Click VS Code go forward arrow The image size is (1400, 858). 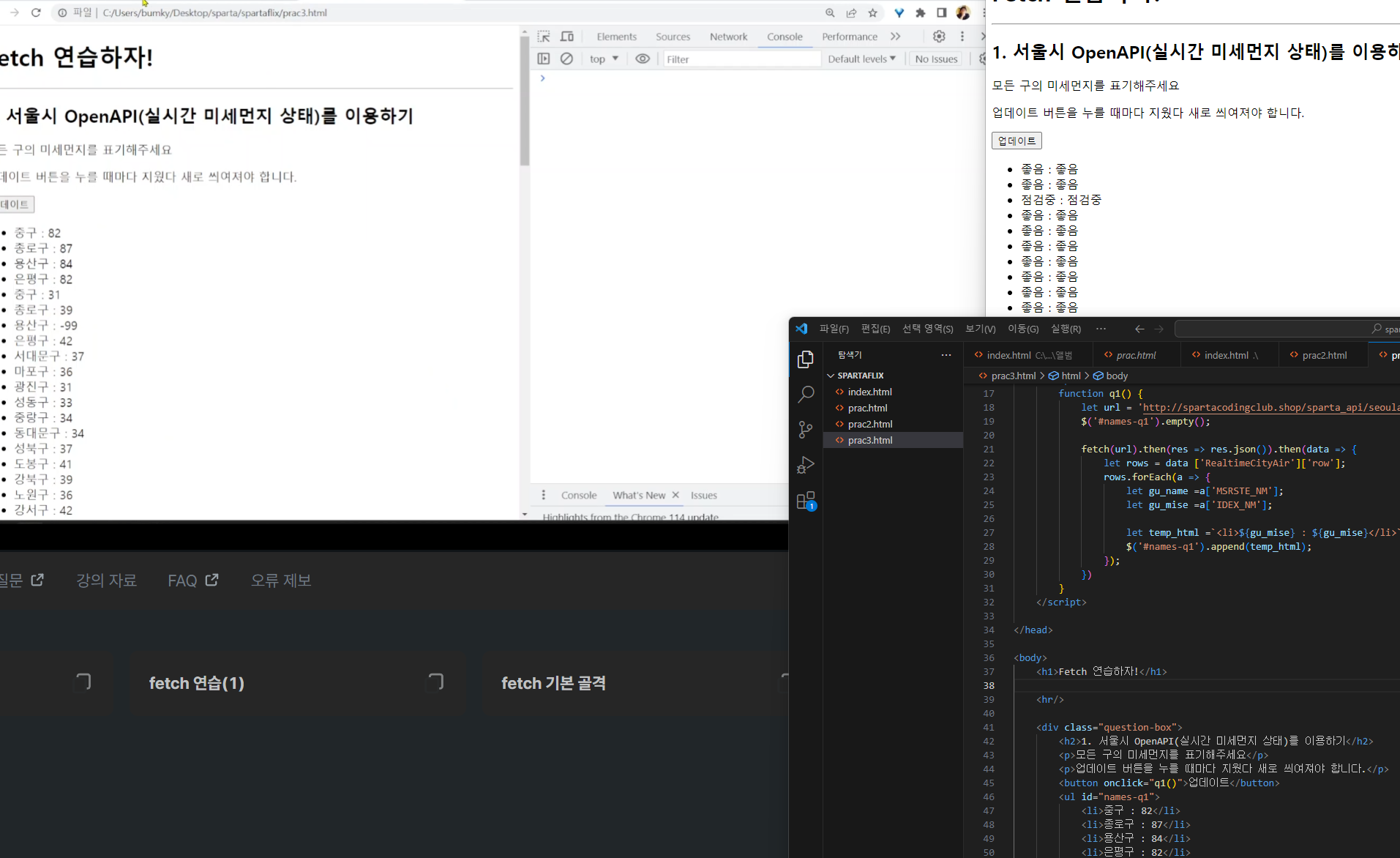pos(1158,329)
